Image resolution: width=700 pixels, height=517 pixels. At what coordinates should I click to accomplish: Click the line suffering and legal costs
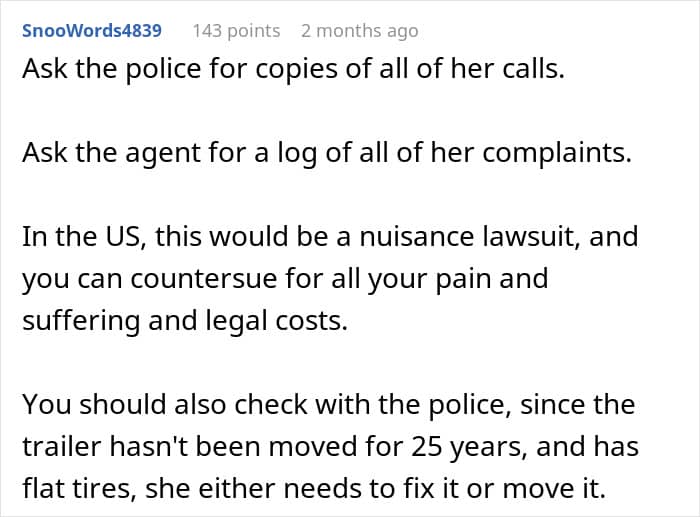click(185, 321)
